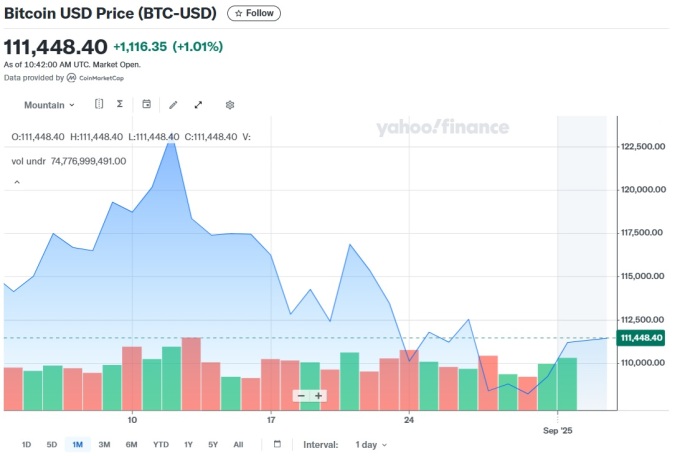The height and width of the screenshot is (456, 680).
Task: Collapse the volume indicator chevron
Action: pyautogui.click(x=16, y=182)
